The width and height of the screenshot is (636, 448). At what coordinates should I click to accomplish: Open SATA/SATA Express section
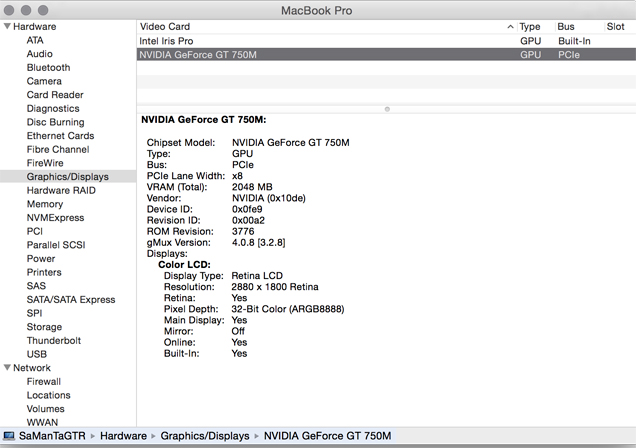coord(71,300)
